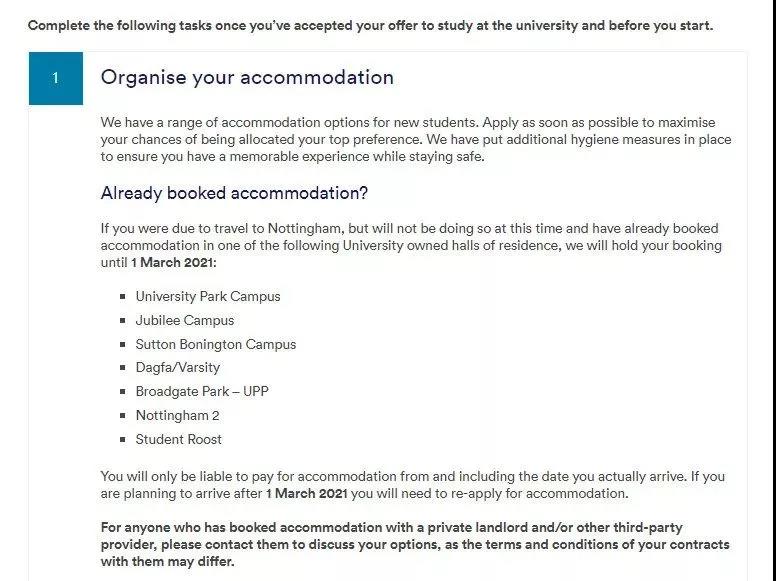
Task: Click the Jubilee Campus list item
Action: [x=185, y=320]
